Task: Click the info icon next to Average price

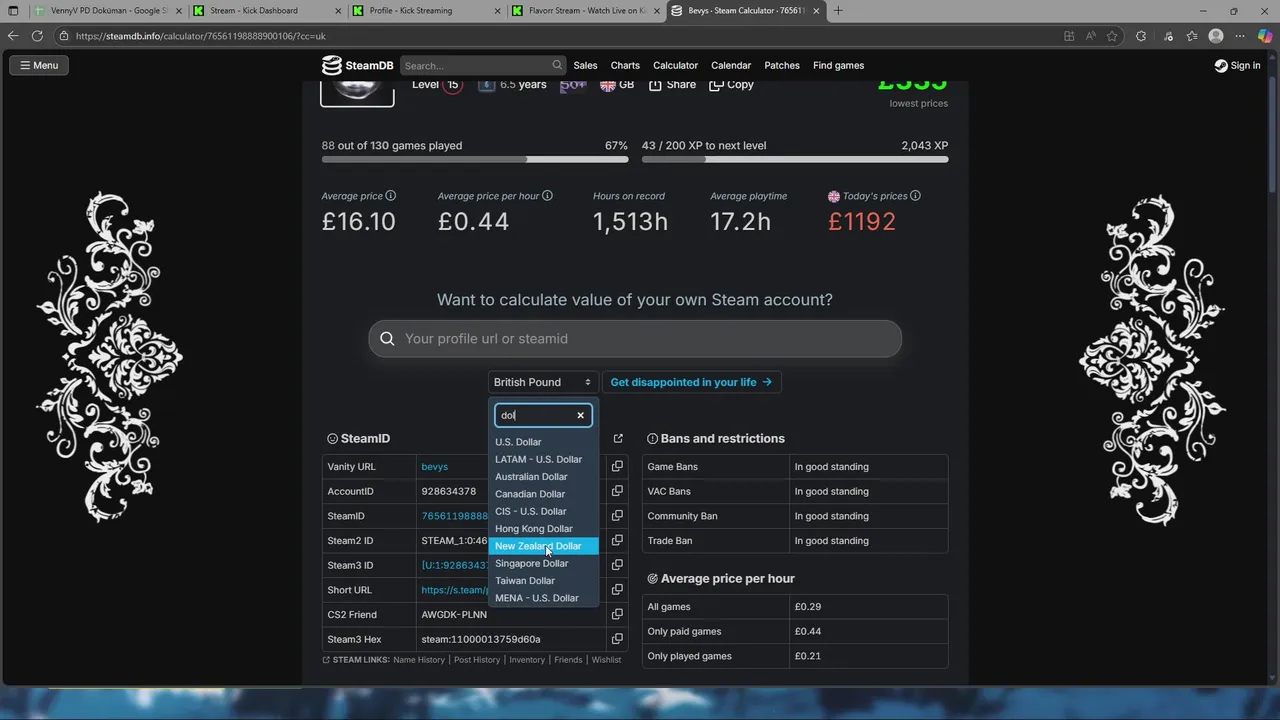Action: (390, 196)
